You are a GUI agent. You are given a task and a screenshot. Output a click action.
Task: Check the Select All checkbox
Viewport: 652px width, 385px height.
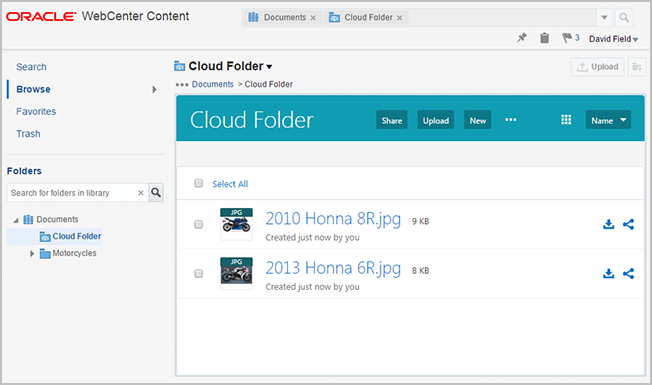click(199, 183)
